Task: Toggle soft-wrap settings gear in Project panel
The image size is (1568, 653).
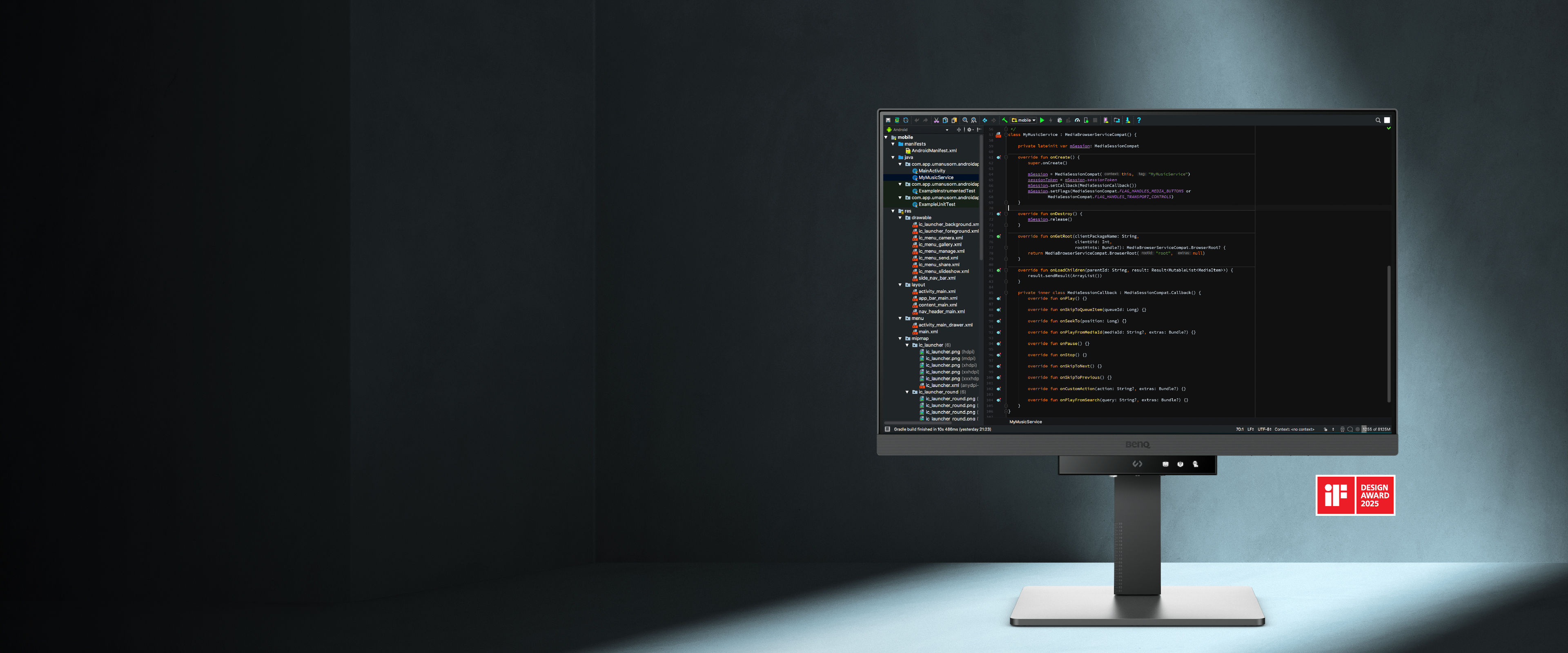Action: click(970, 130)
